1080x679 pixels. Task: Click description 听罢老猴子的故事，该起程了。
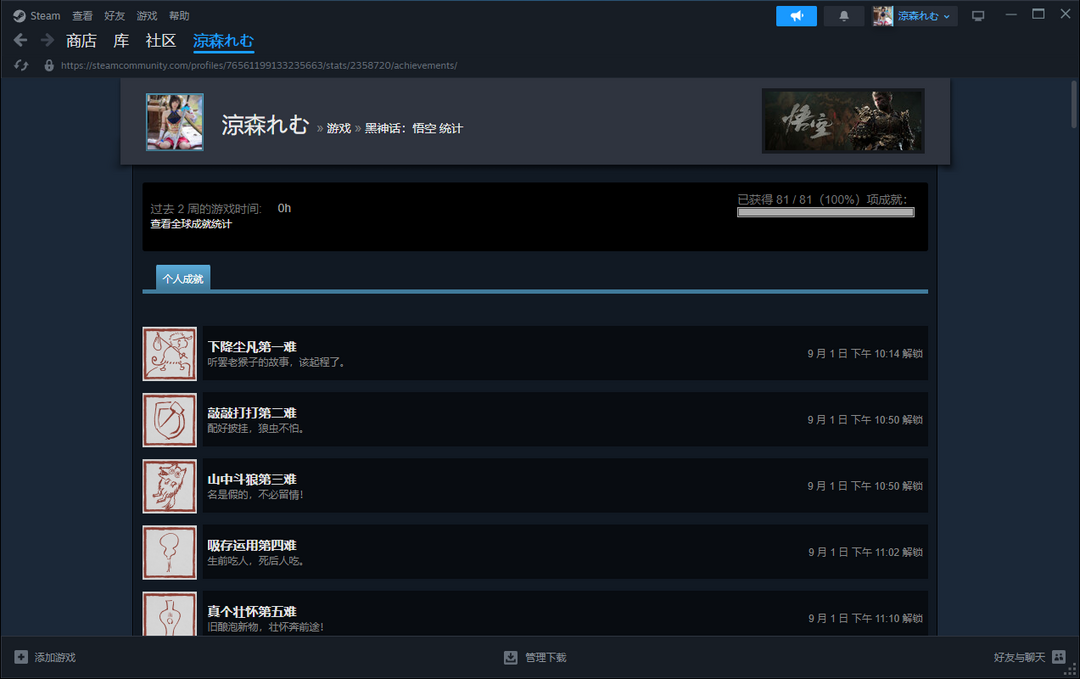pos(276,362)
